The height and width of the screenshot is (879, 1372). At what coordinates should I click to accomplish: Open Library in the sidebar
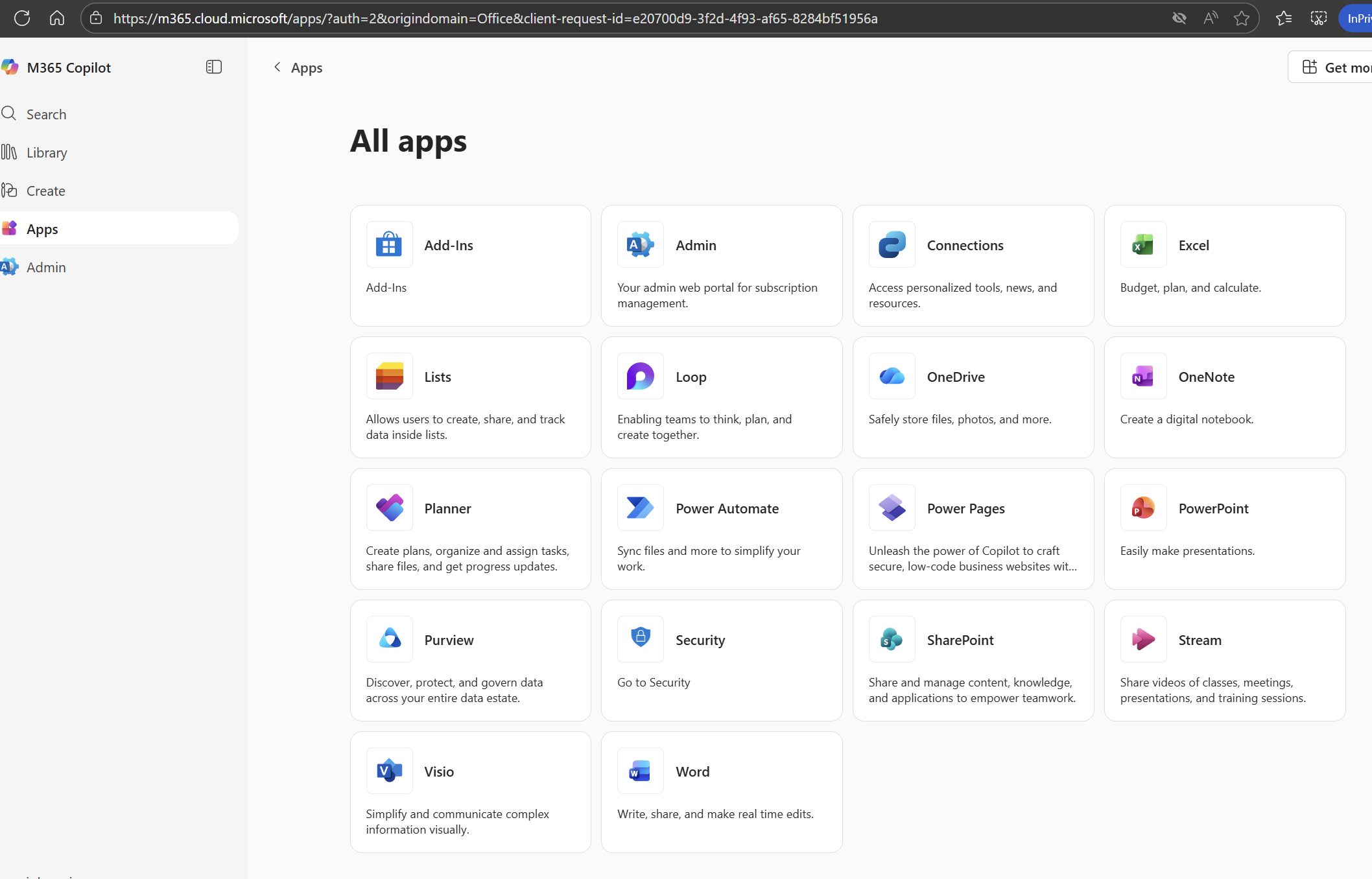(x=119, y=152)
